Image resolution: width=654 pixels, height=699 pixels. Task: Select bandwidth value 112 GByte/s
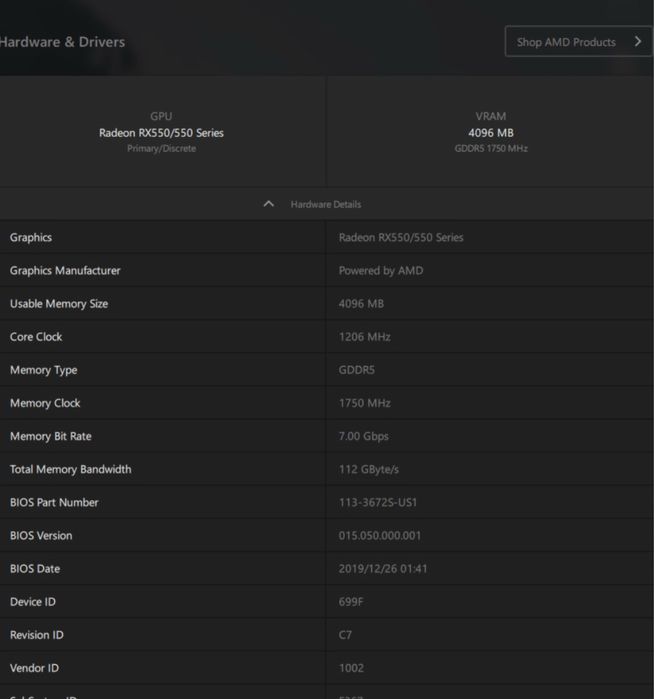pyautogui.click(x=369, y=469)
